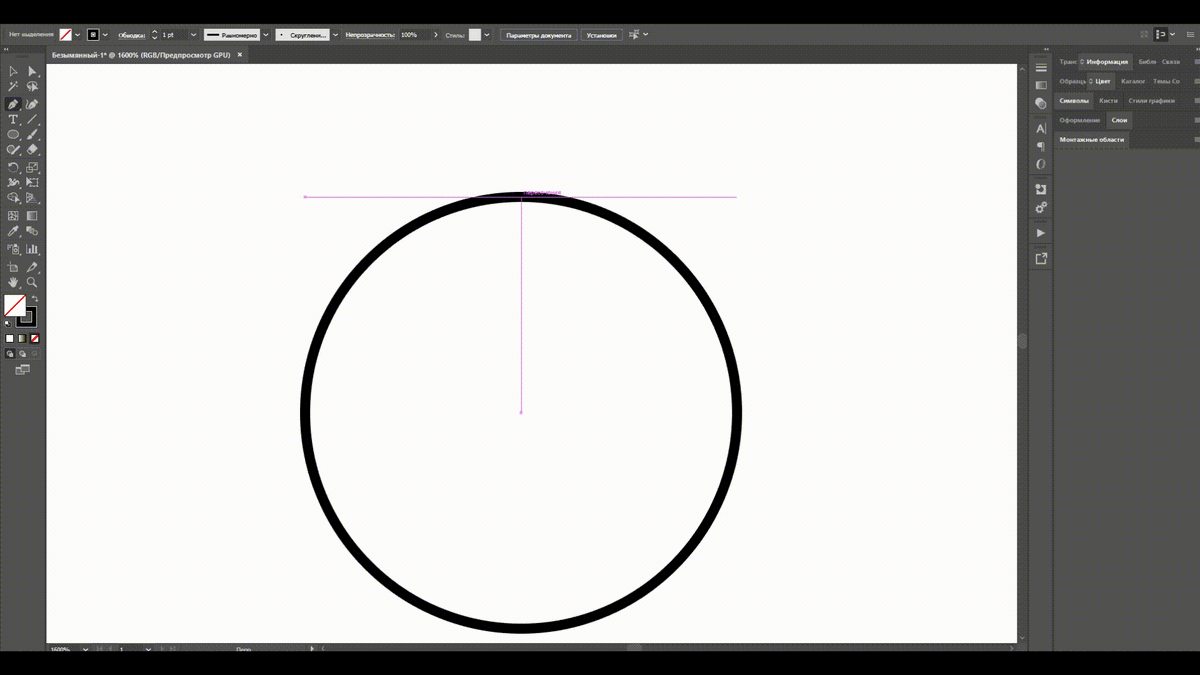Open the fill swatch dropdown in control bar
The image size is (1200, 675).
pyautogui.click(x=77, y=35)
